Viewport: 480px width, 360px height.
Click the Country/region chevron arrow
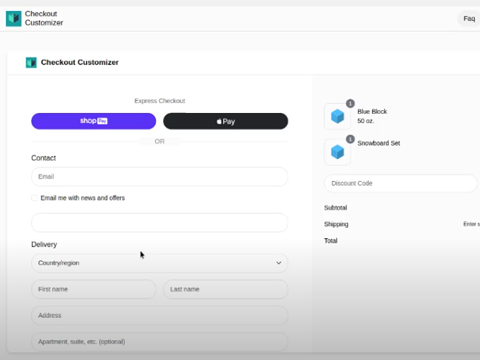click(279, 263)
